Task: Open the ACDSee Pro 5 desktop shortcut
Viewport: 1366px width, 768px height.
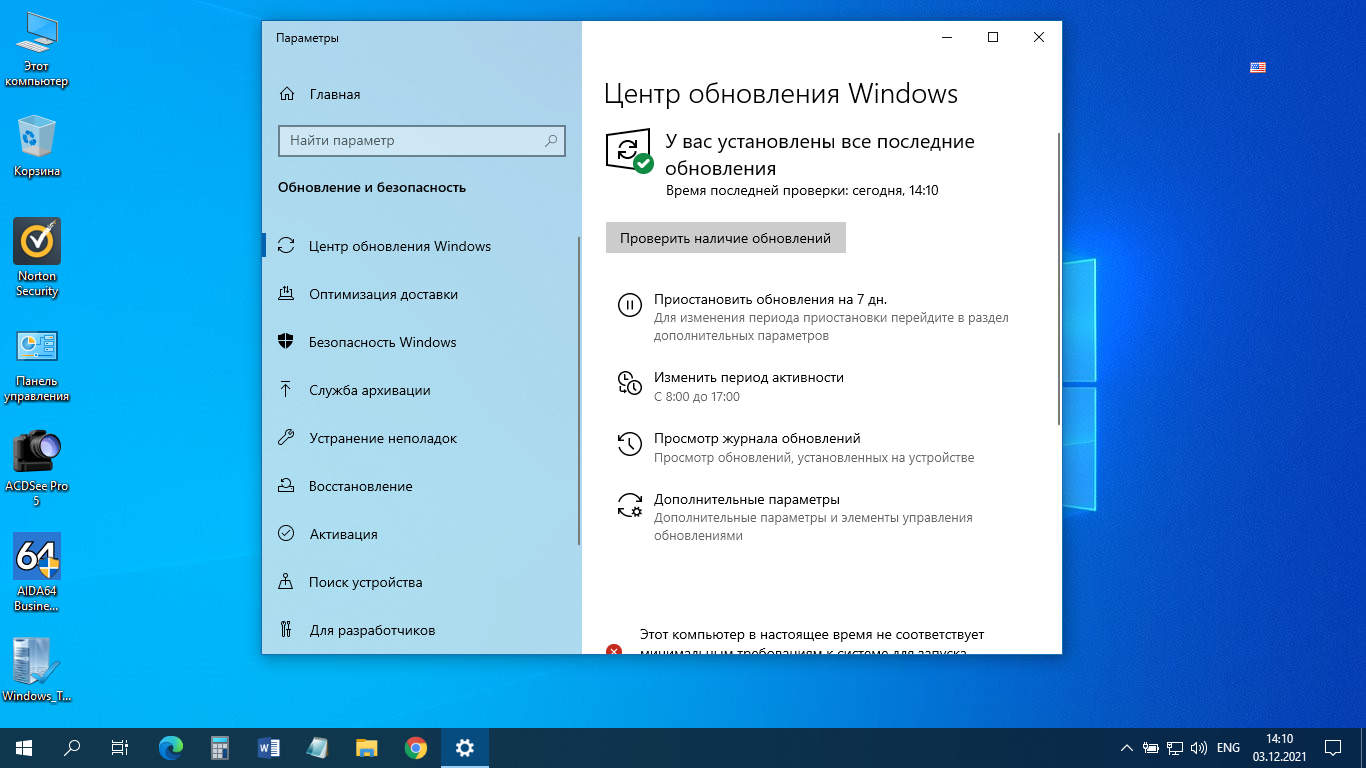Action: pyautogui.click(x=37, y=452)
